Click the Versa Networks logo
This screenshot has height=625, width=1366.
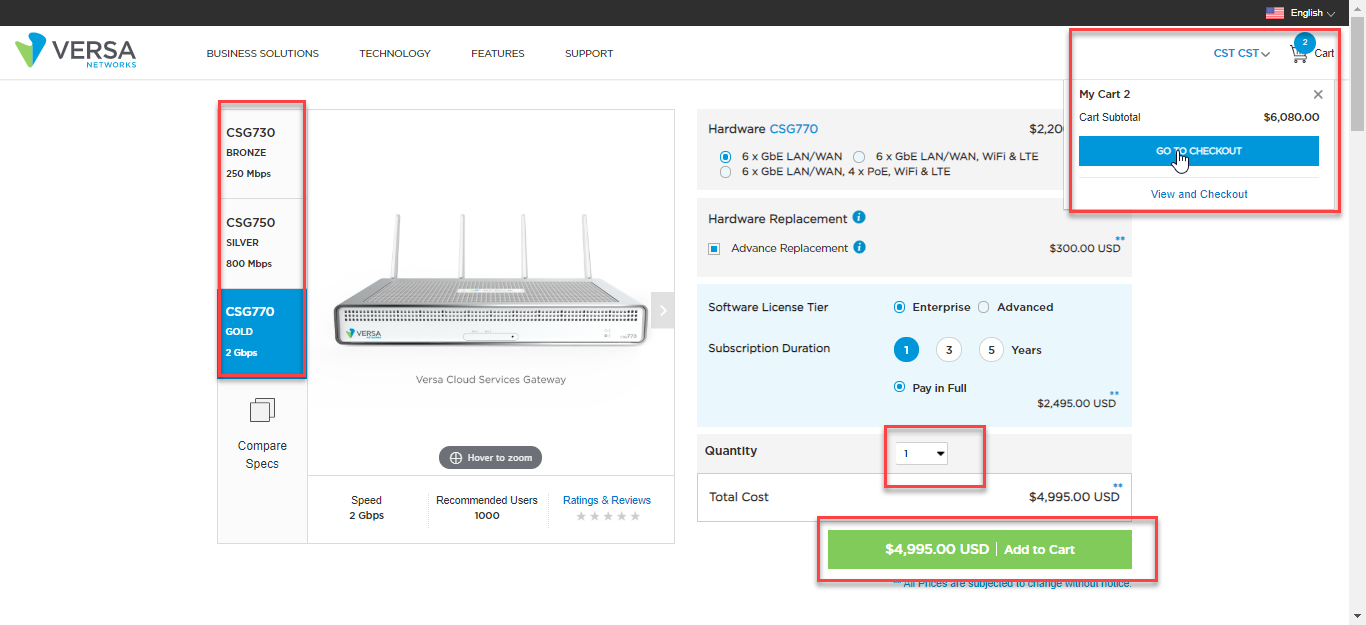click(x=76, y=51)
